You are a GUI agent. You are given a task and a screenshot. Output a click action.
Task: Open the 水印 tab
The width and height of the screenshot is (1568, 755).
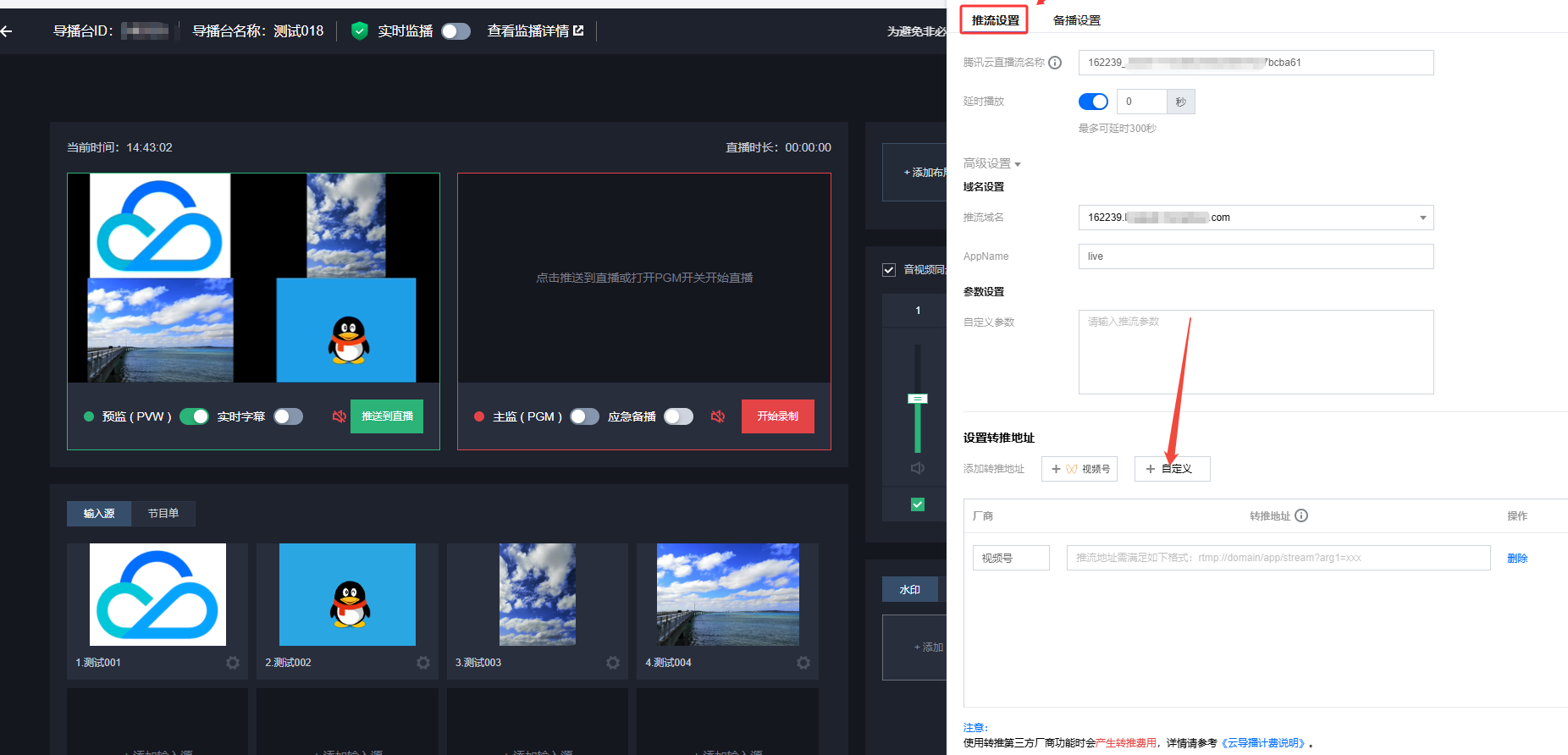click(910, 590)
